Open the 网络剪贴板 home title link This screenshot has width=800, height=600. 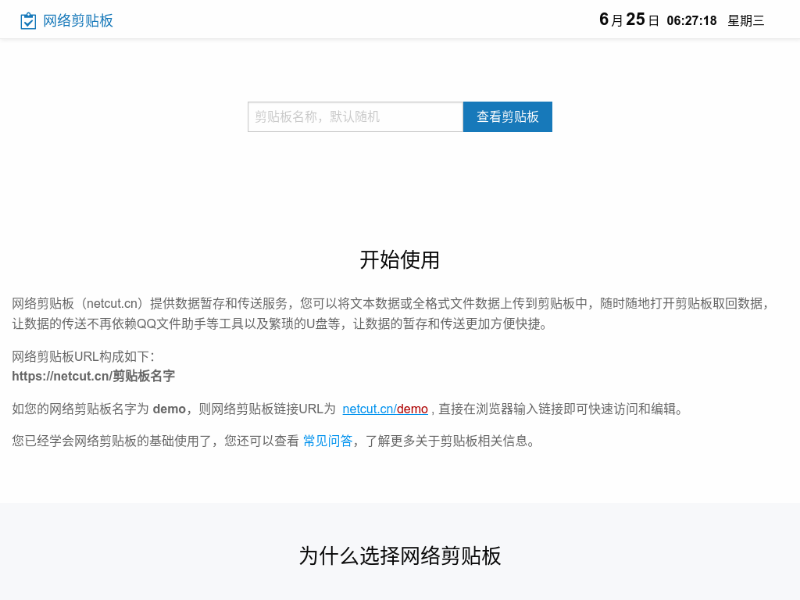coord(78,20)
